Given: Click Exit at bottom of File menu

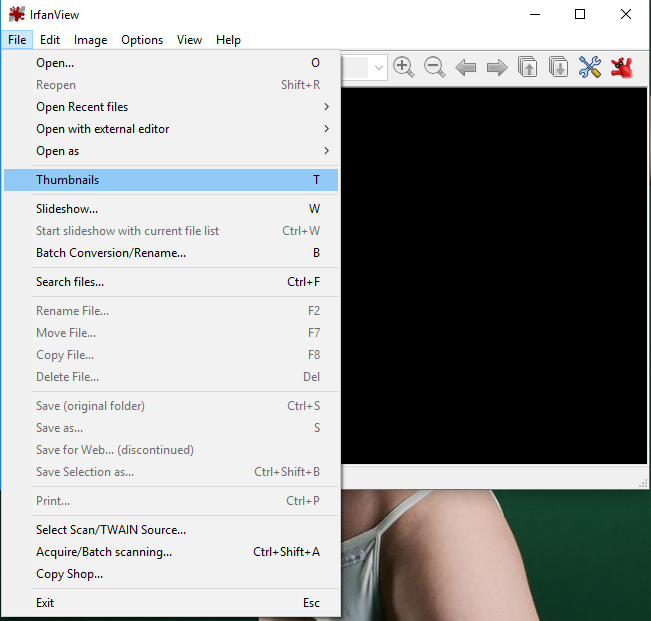Looking at the screenshot, I should coord(171,603).
